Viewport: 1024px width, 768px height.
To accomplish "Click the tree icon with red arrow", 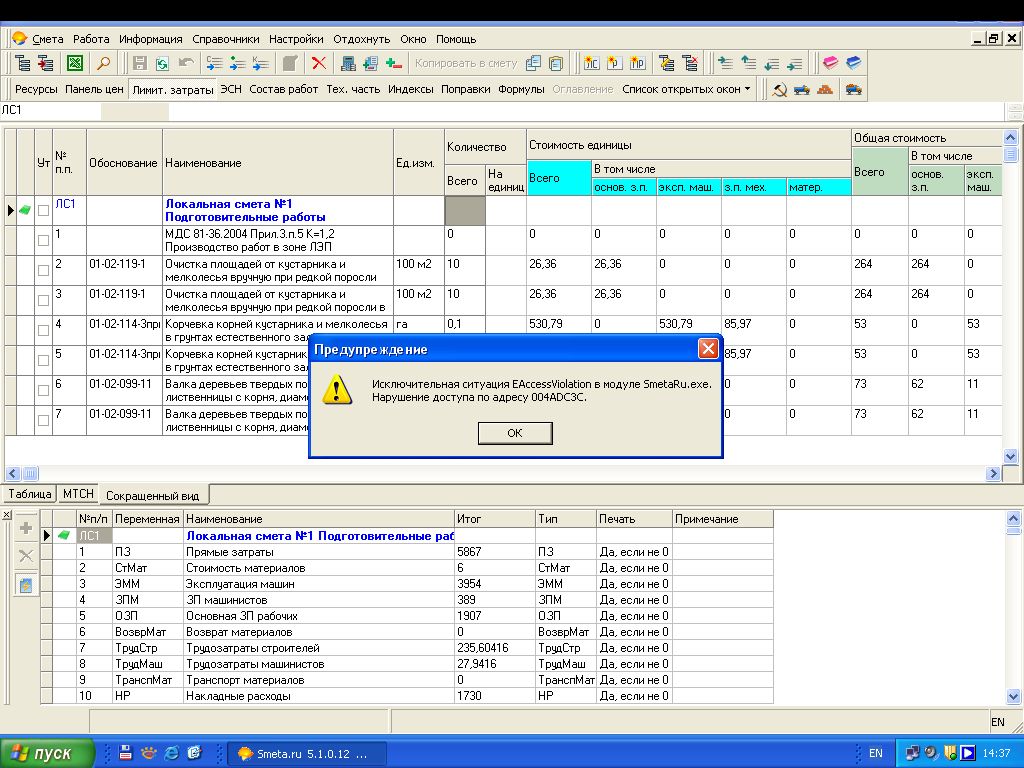I will [45, 63].
